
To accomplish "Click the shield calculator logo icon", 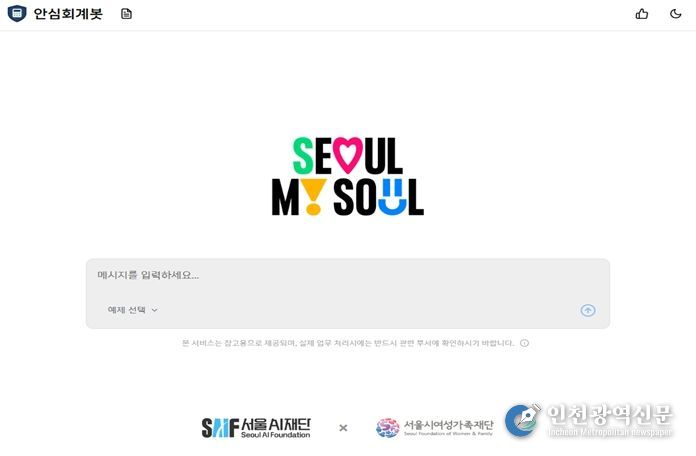I will [x=17, y=13].
